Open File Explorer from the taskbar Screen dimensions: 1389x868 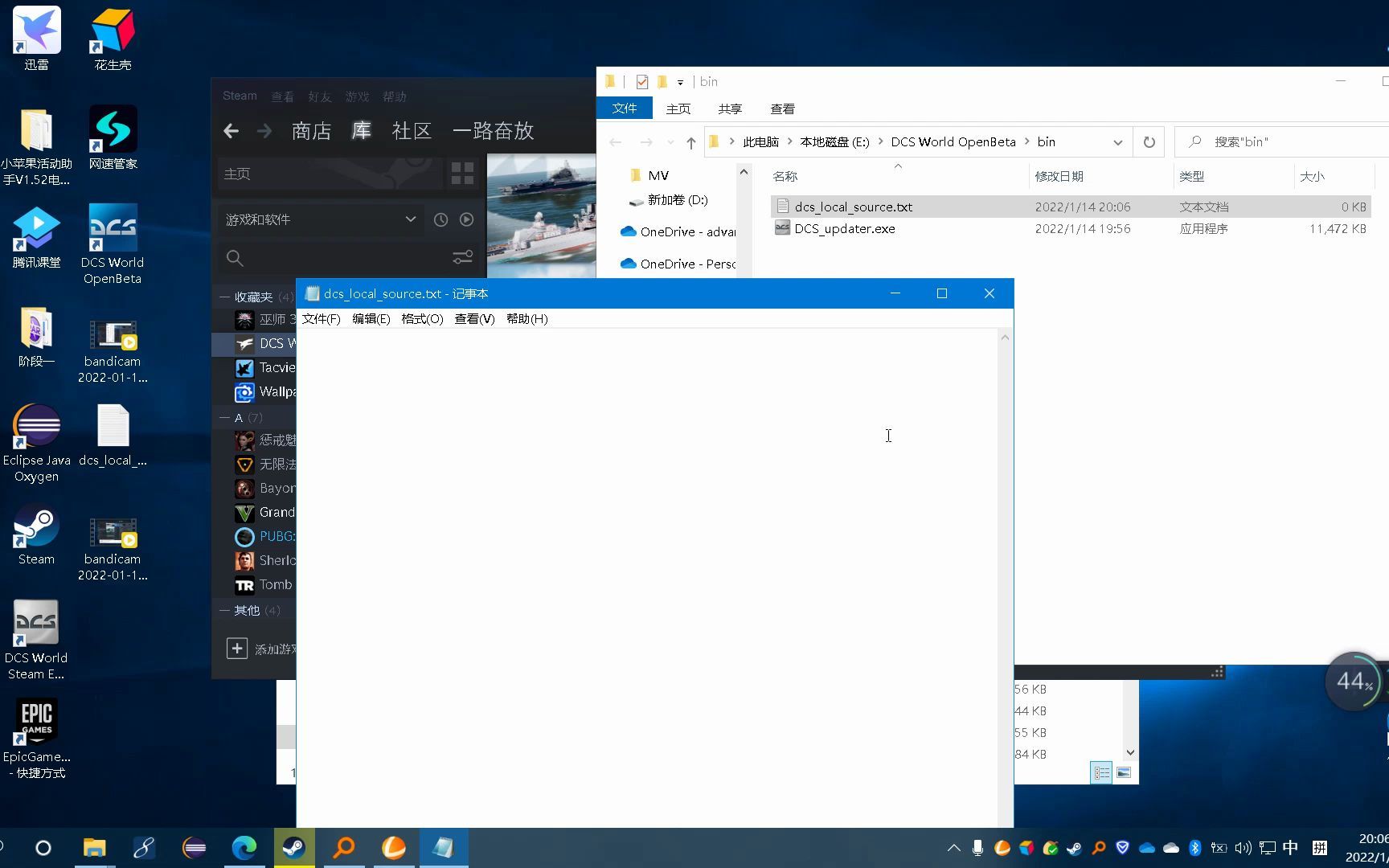tap(94, 848)
